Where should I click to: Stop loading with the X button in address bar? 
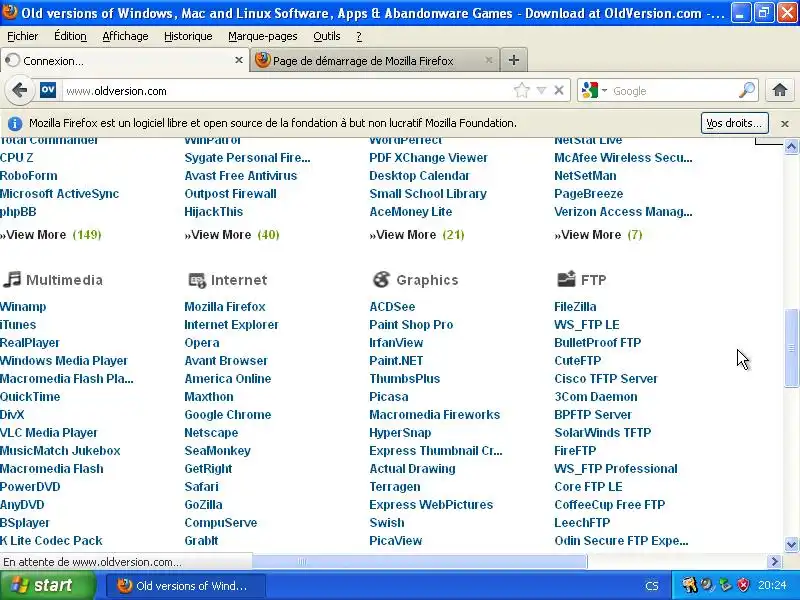[559, 90]
